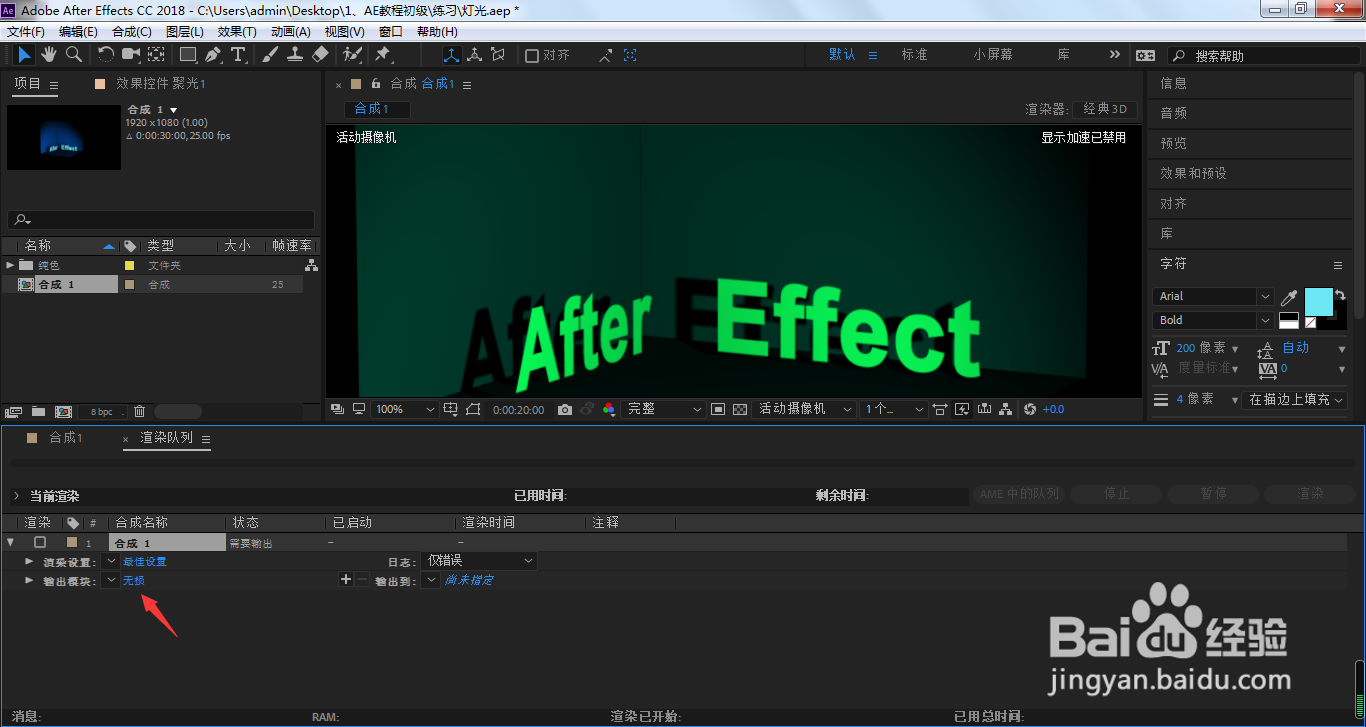
Task: Select the Rectangle shape tool
Action: [188, 54]
